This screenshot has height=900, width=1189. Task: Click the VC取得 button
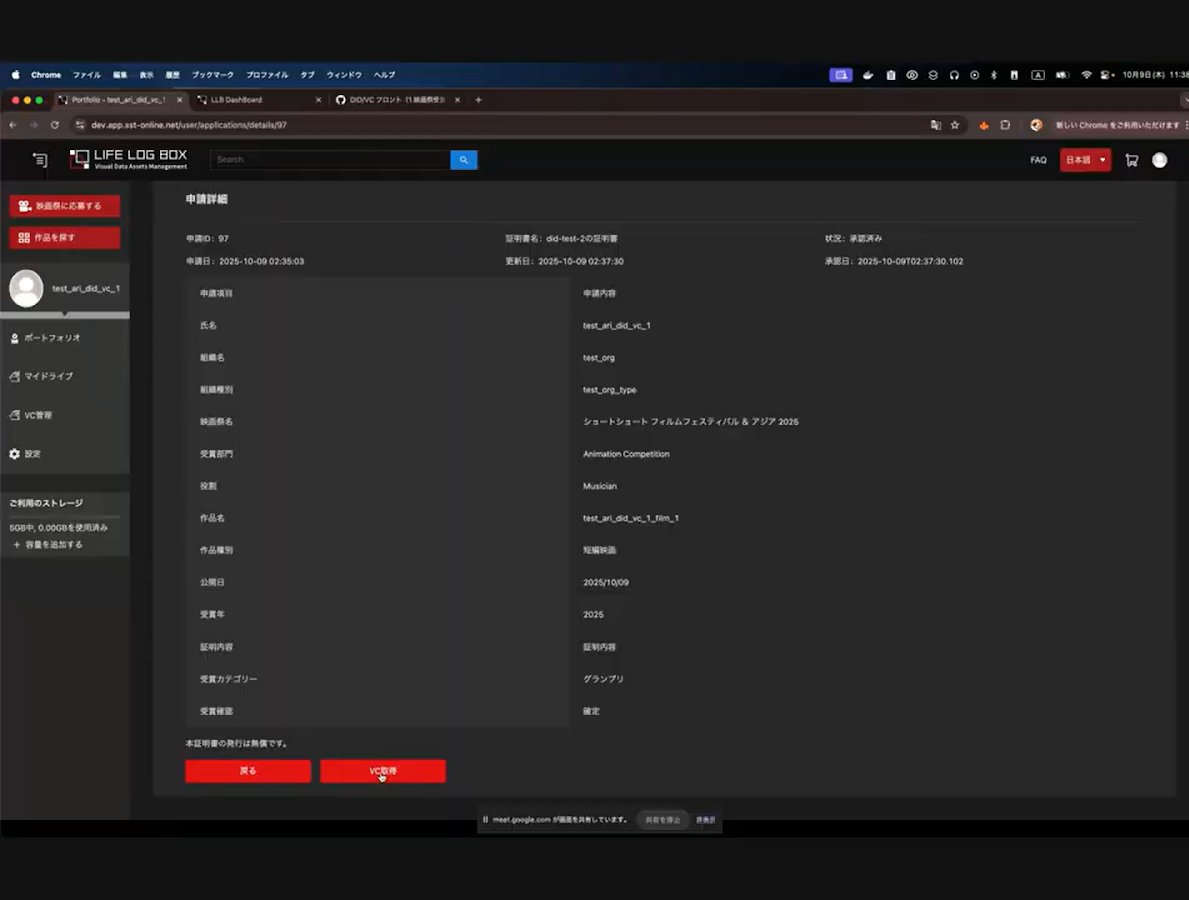pyautogui.click(x=383, y=771)
